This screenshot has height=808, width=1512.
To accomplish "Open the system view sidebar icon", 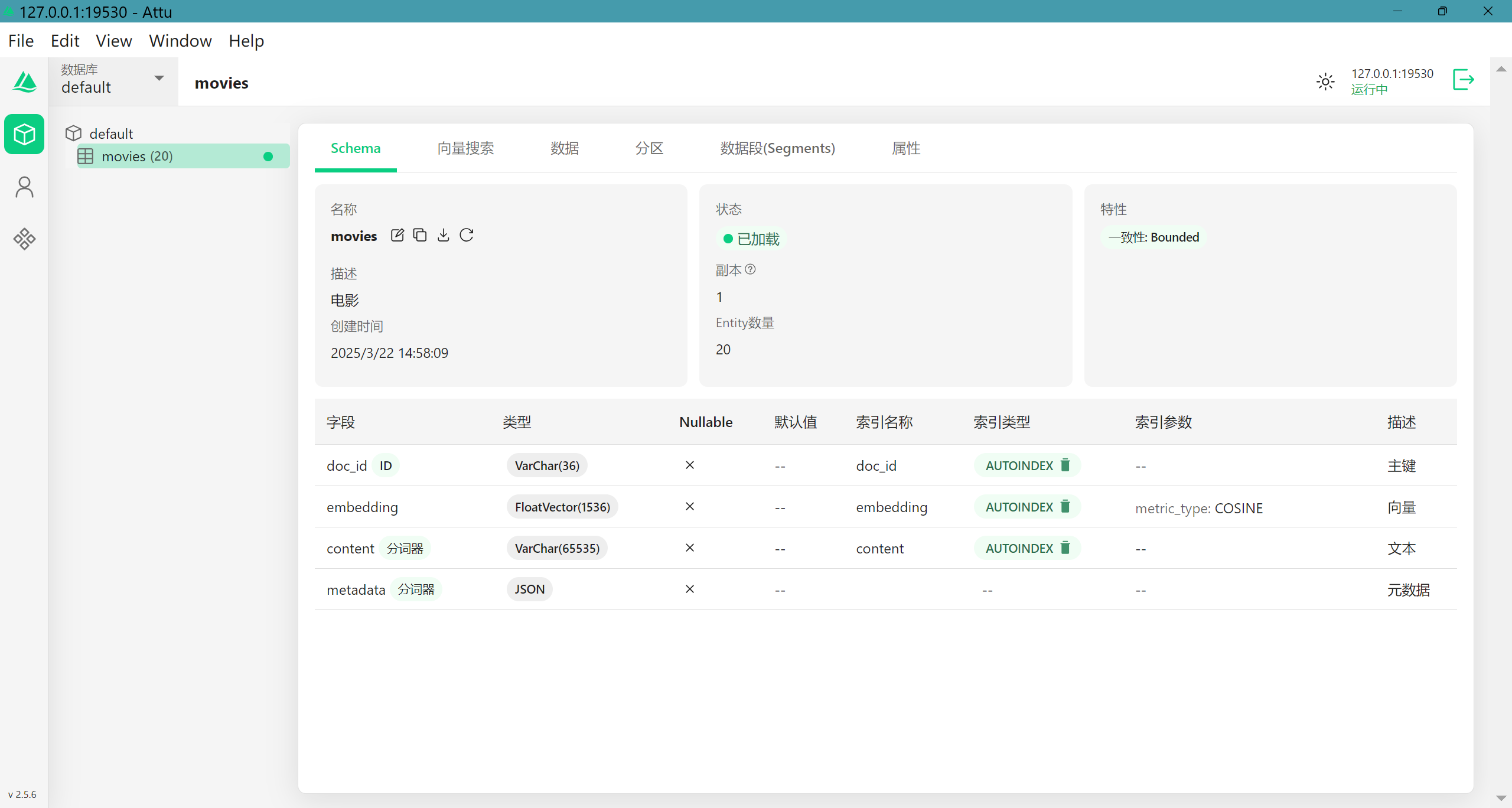I will click(24, 239).
